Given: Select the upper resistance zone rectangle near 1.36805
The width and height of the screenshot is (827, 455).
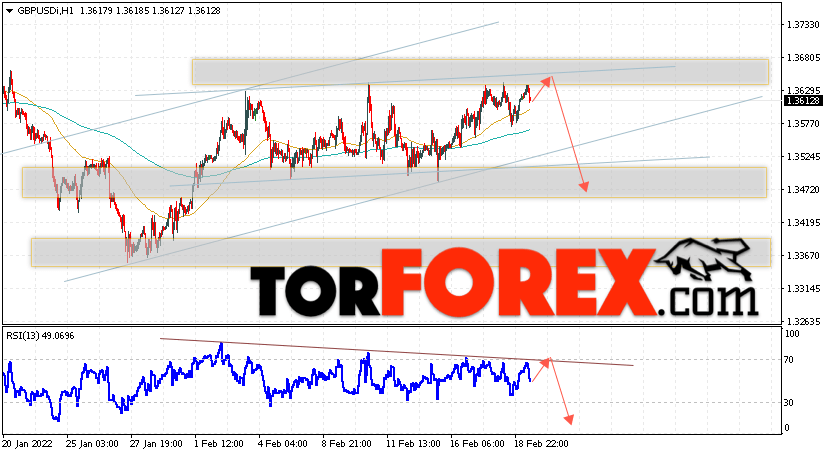Looking at the screenshot, I should pyautogui.click(x=480, y=72).
